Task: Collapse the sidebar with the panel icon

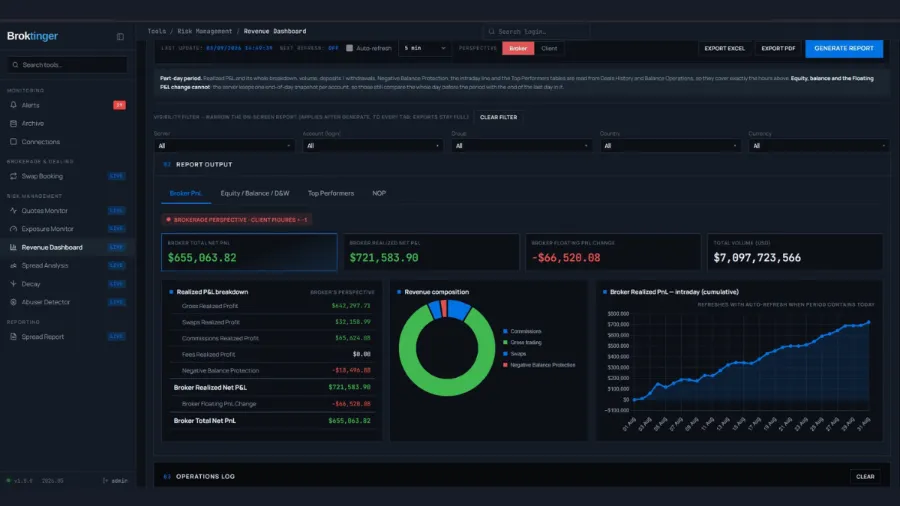Action: click(120, 37)
